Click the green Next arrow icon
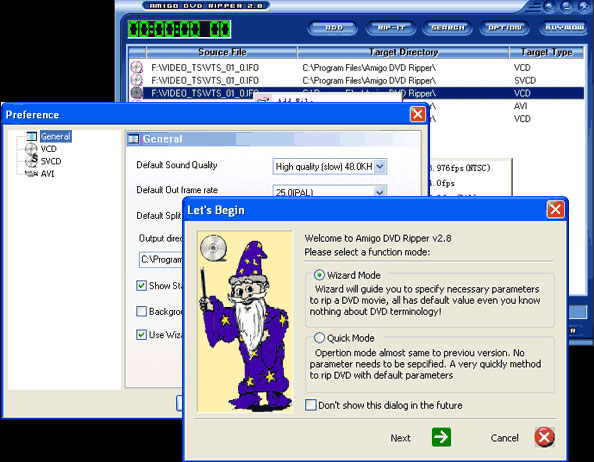This screenshot has width=594, height=462. tap(441, 437)
